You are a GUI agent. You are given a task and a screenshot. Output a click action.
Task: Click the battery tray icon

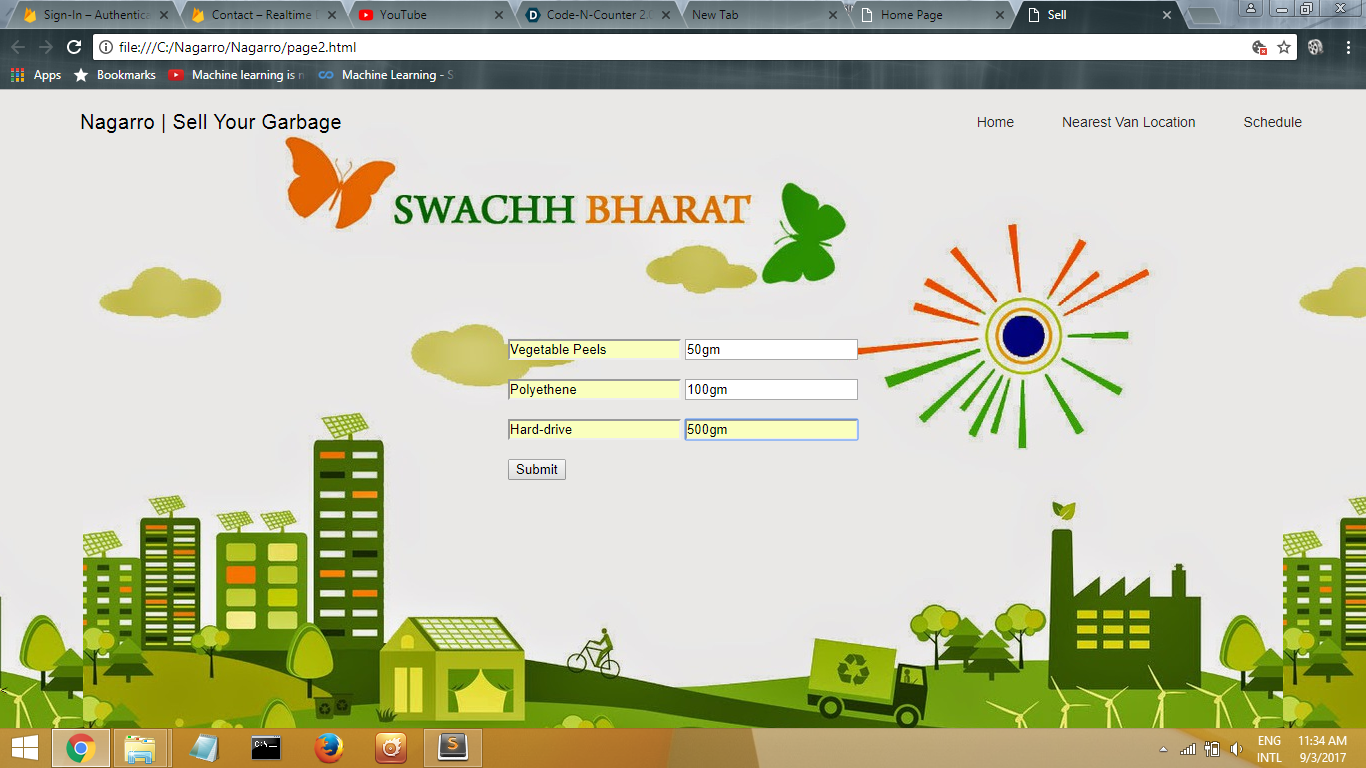(1212, 748)
